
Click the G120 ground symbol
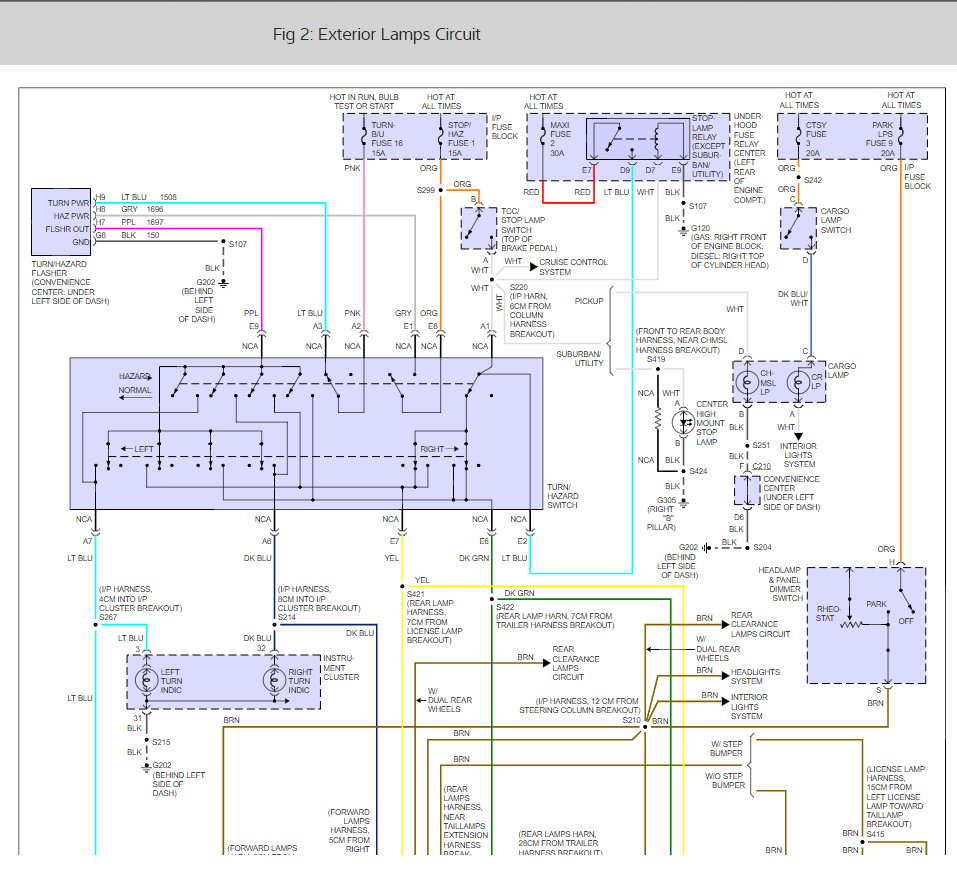(x=684, y=230)
